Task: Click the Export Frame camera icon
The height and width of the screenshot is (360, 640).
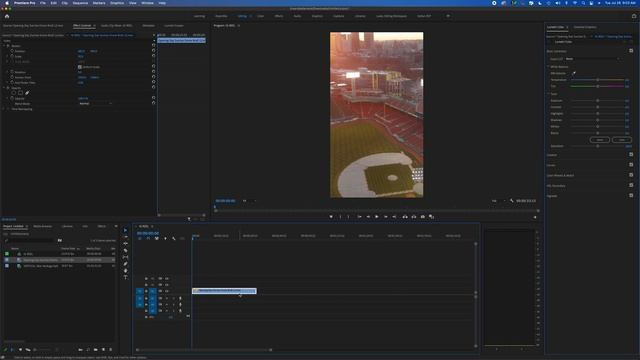Action: [x=422, y=217]
